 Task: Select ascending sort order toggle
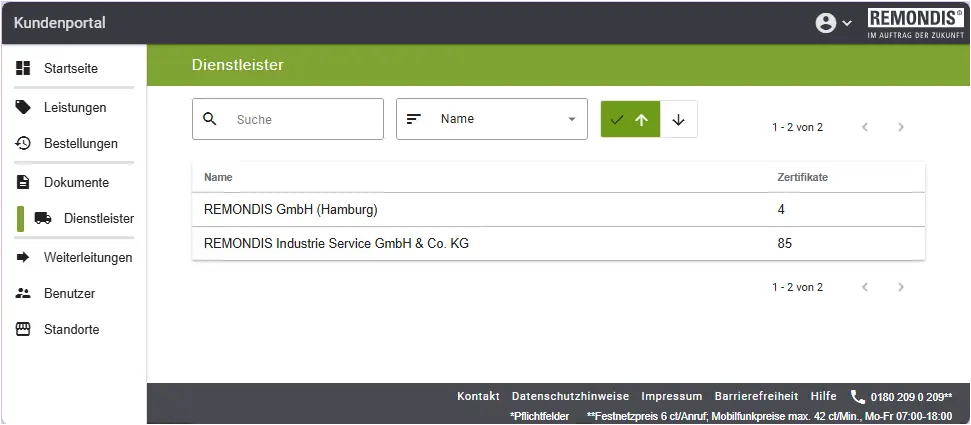(630, 119)
